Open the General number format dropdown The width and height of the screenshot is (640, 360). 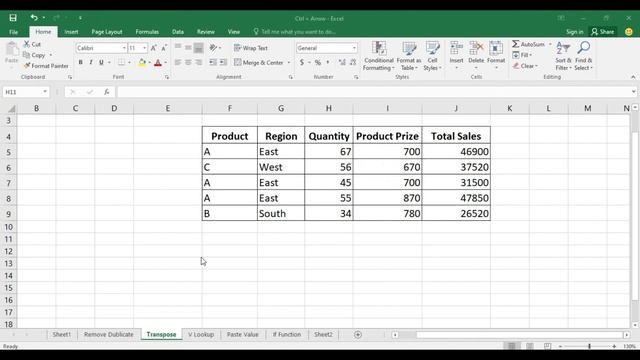point(354,48)
